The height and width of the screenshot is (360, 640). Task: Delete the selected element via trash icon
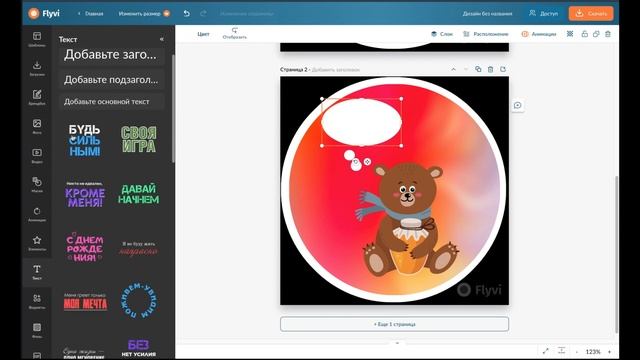608,34
